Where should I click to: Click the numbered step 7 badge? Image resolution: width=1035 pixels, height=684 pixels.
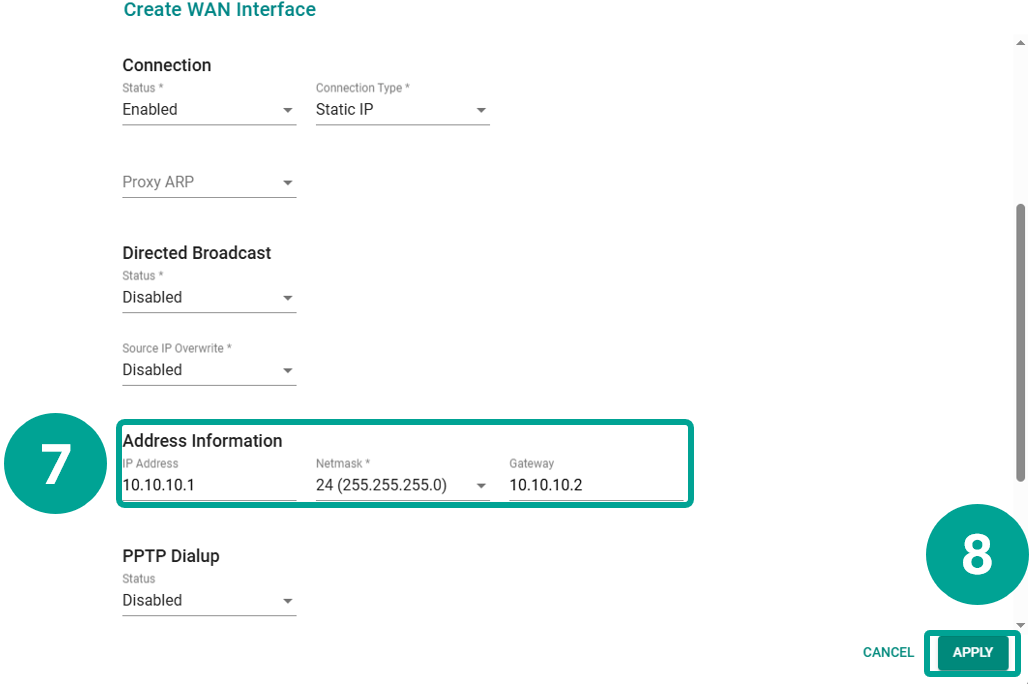pyautogui.click(x=56, y=464)
